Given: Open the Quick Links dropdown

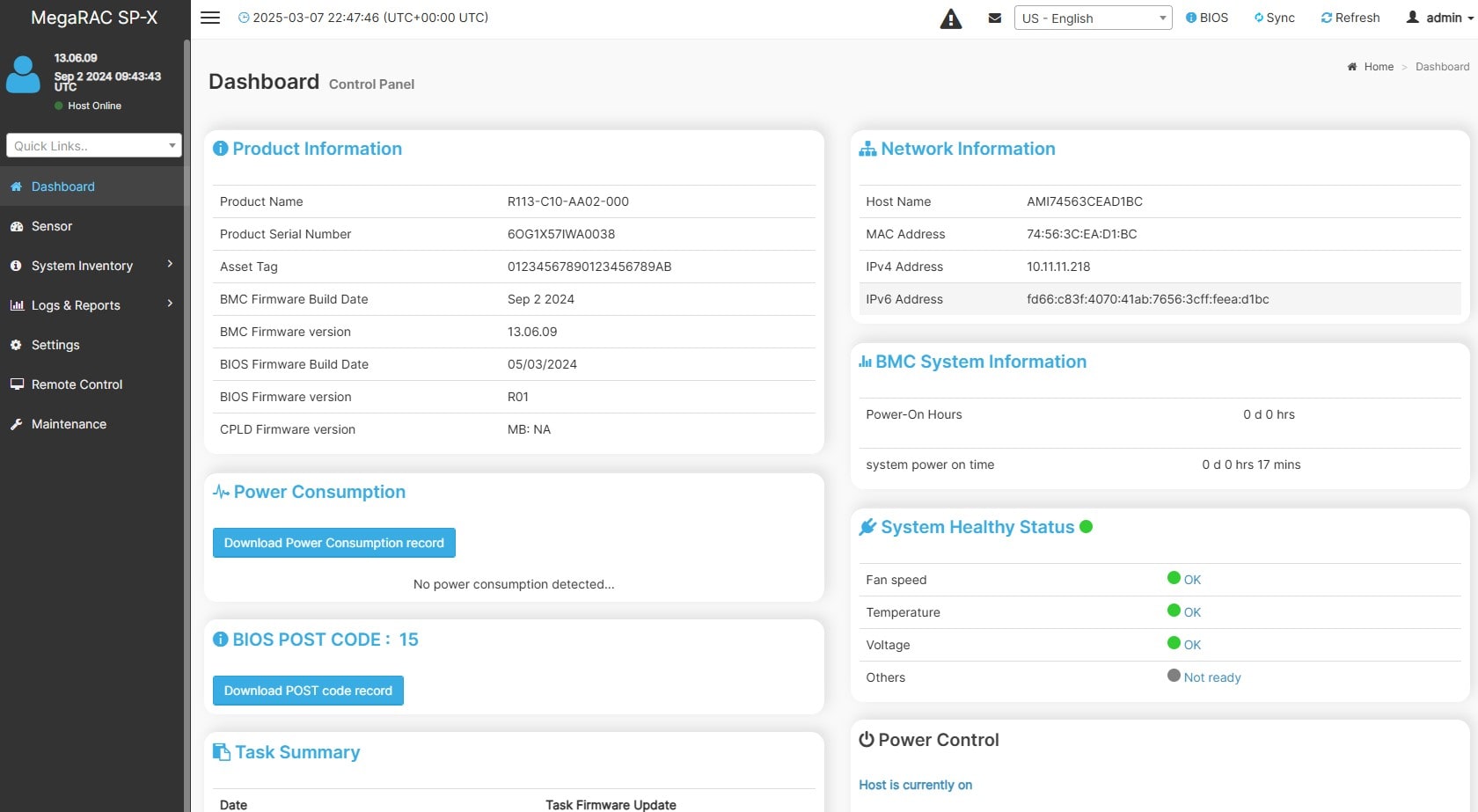Looking at the screenshot, I should click(x=94, y=146).
